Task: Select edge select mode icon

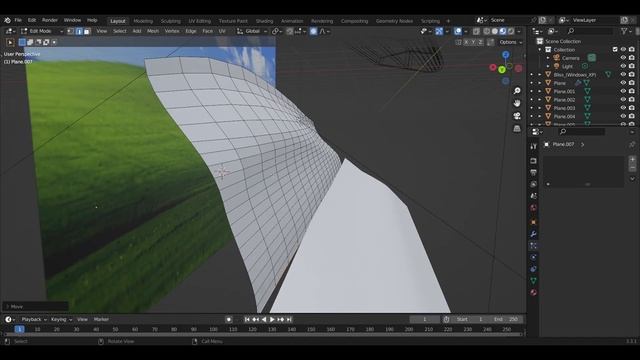Action: click(x=79, y=31)
